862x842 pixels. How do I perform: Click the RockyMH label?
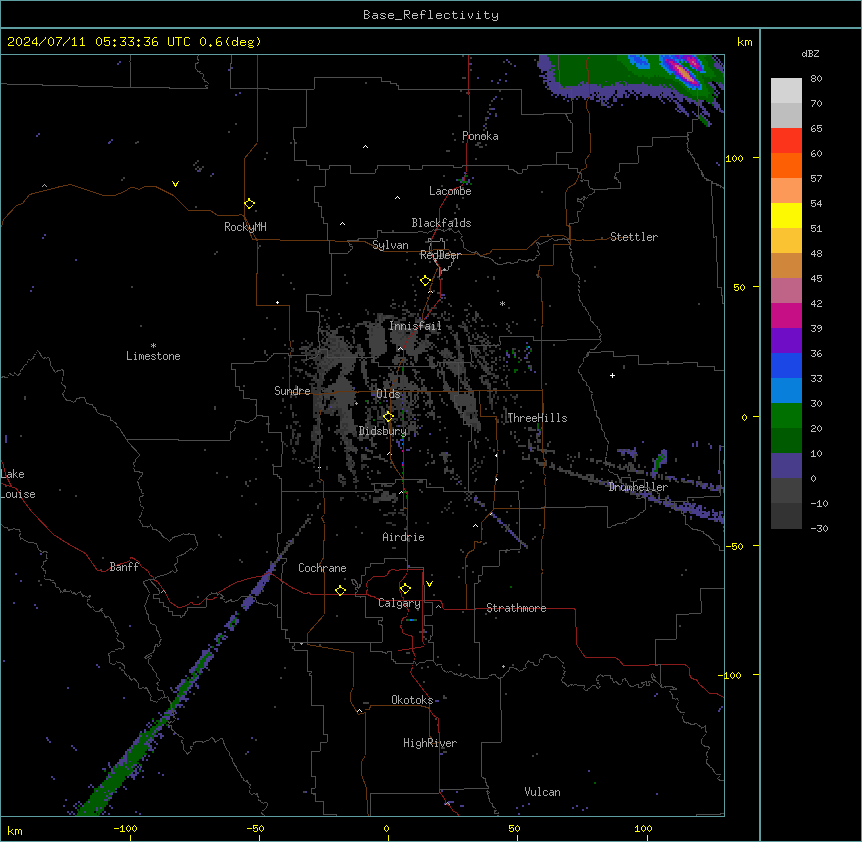tap(245, 227)
